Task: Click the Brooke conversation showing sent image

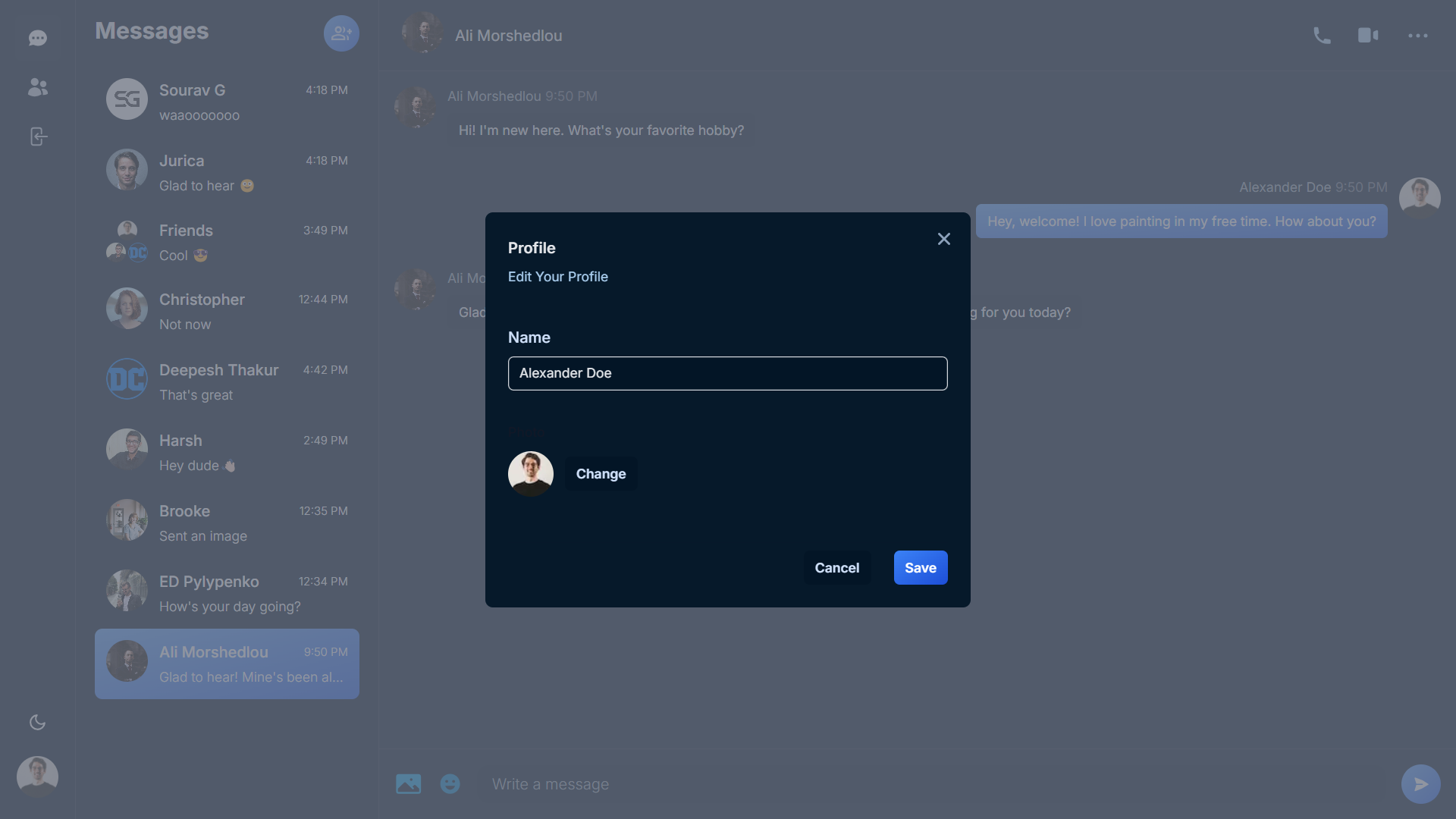Action: tap(227, 520)
